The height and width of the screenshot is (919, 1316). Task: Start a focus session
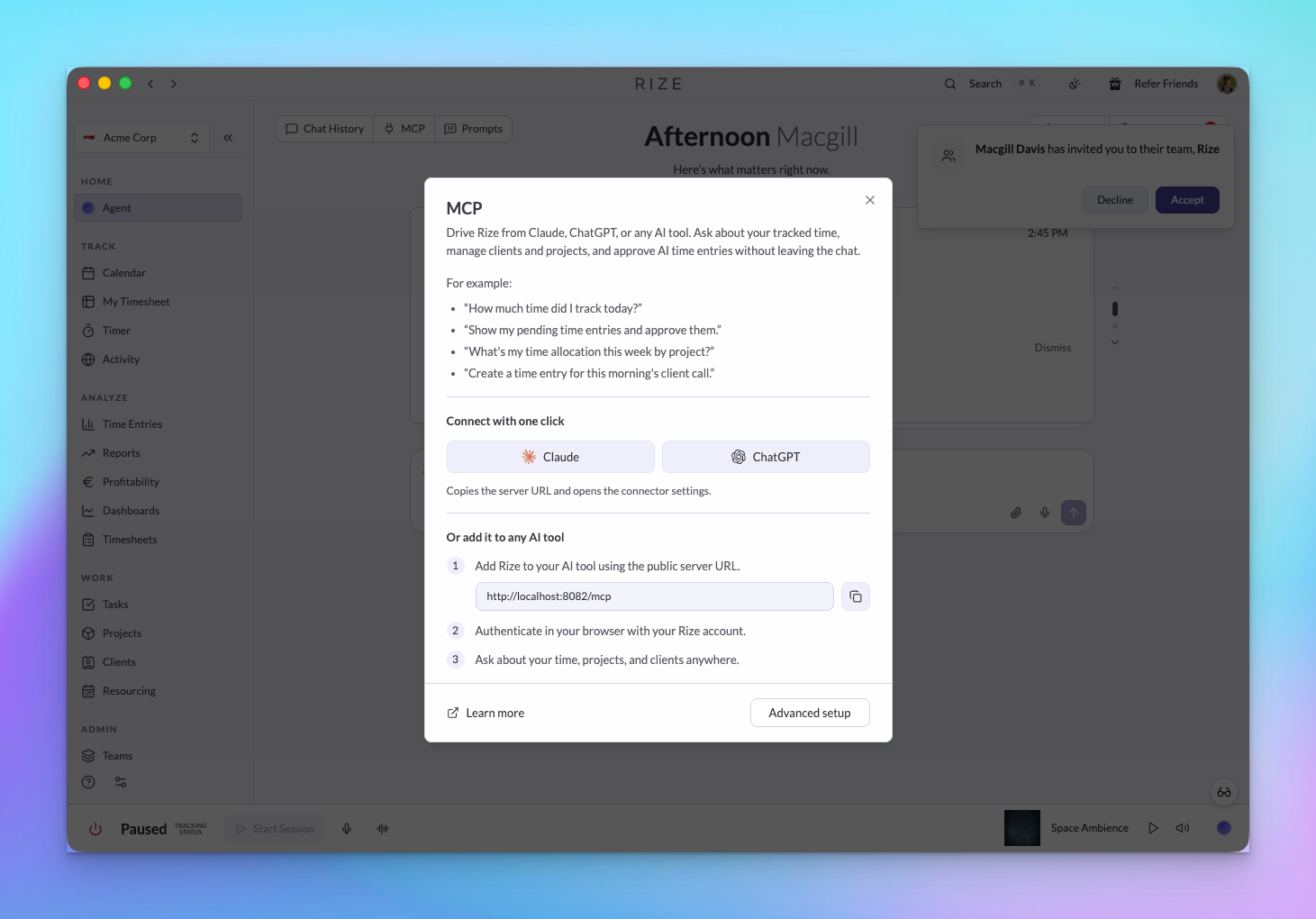pyautogui.click(x=275, y=829)
